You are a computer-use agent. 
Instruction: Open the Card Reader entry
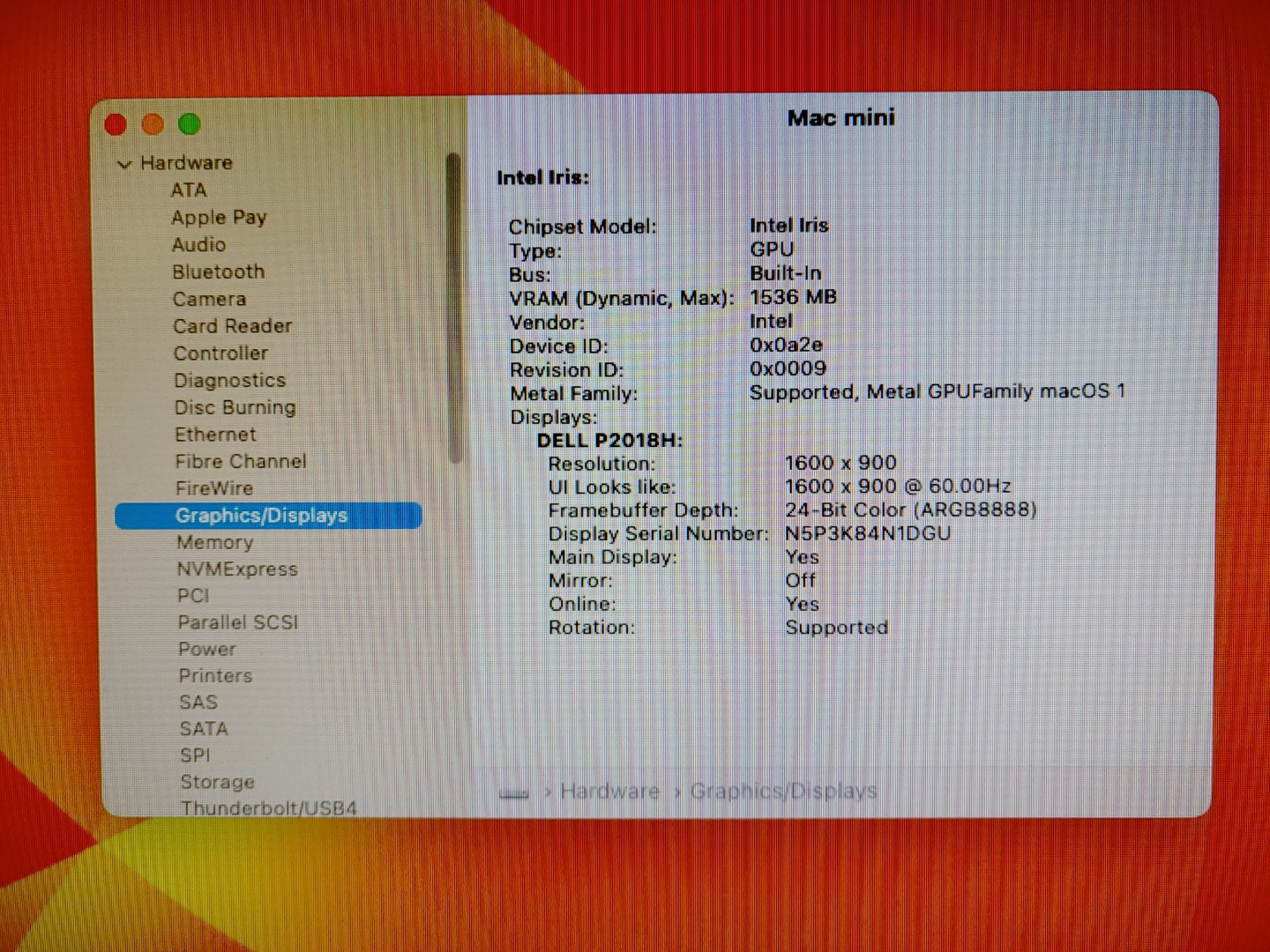tap(232, 326)
